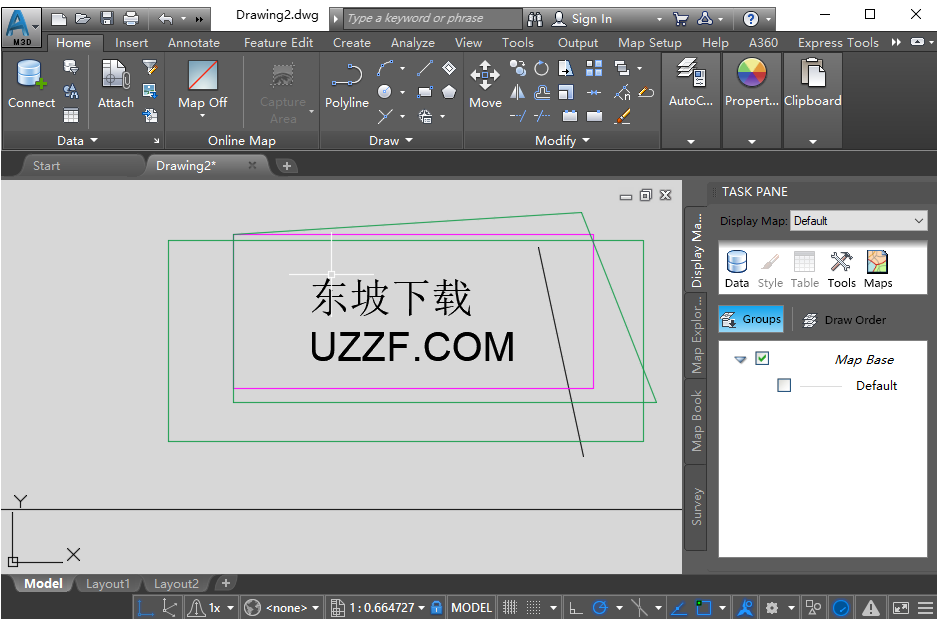Switch to the Layout1 tab
This screenshot has width=937, height=619.
click(x=108, y=584)
